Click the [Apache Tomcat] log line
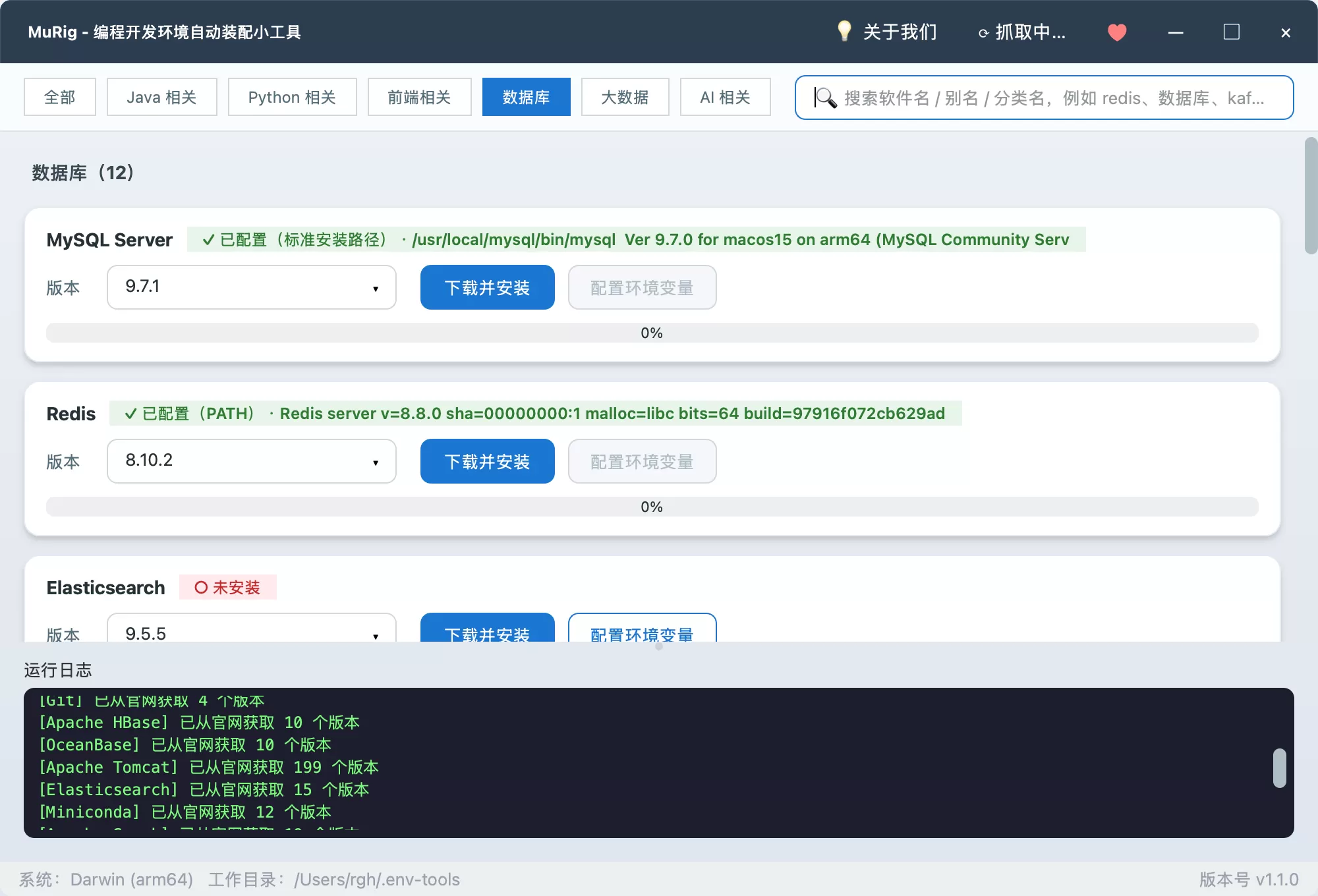This screenshot has width=1318, height=896. (208, 767)
